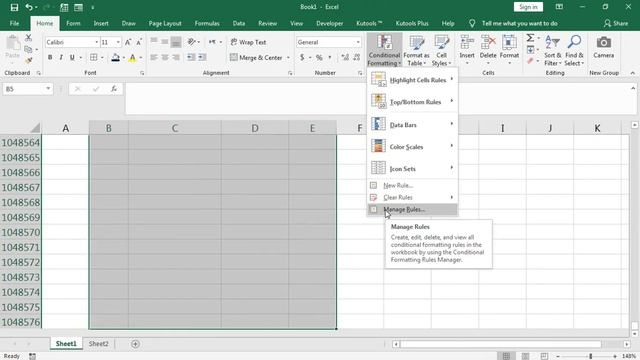Image resolution: width=640 pixels, height=360 pixels.
Task: Expand Top/Bottom Rules submenu
Action: [412, 102]
